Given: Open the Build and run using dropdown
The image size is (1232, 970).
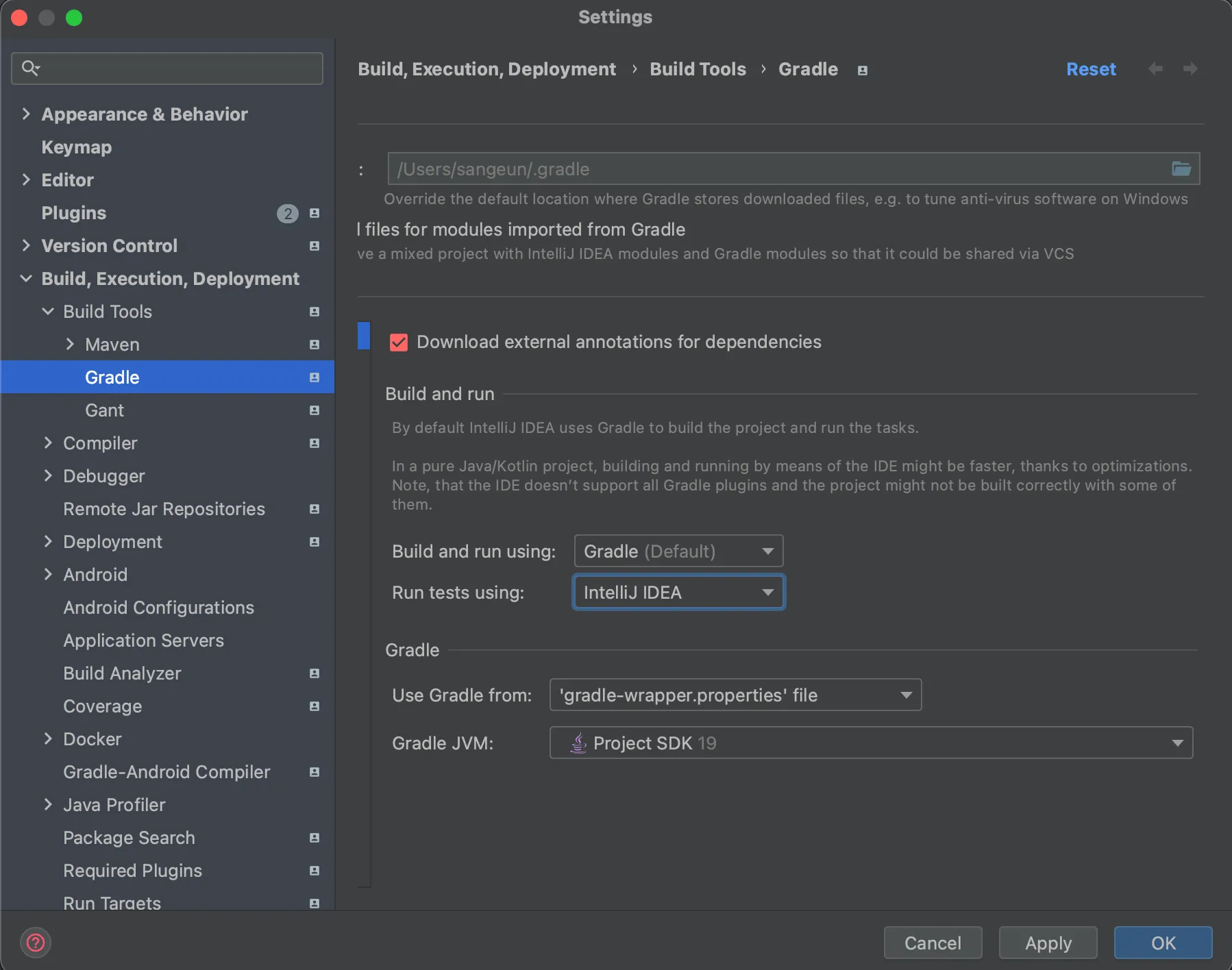Looking at the screenshot, I should (678, 551).
